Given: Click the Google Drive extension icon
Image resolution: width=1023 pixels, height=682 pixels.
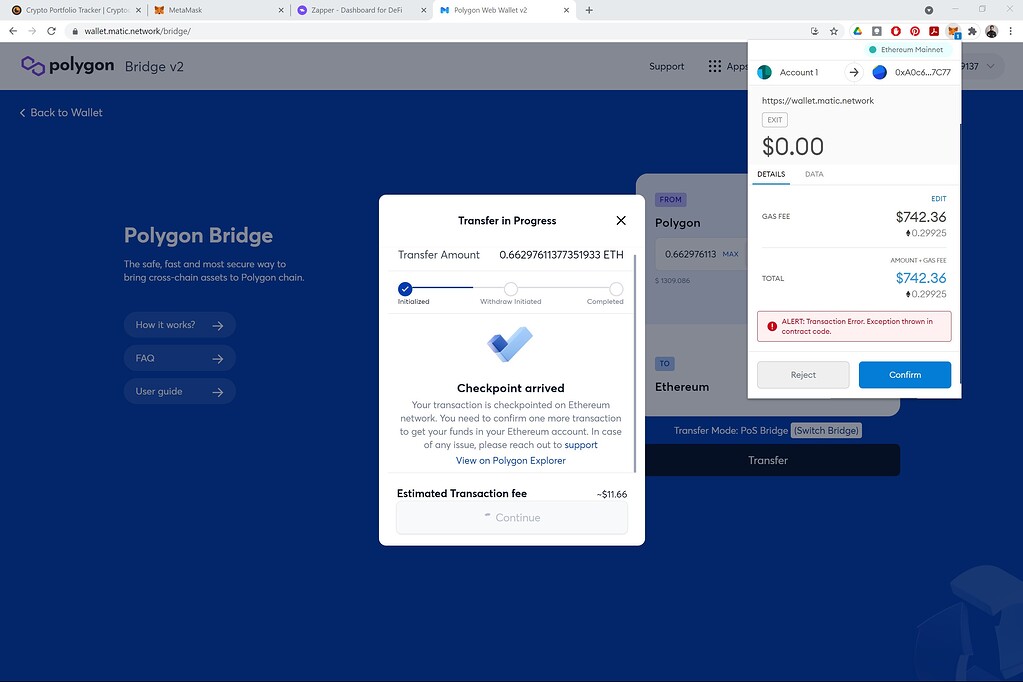Looking at the screenshot, I should click(x=857, y=31).
